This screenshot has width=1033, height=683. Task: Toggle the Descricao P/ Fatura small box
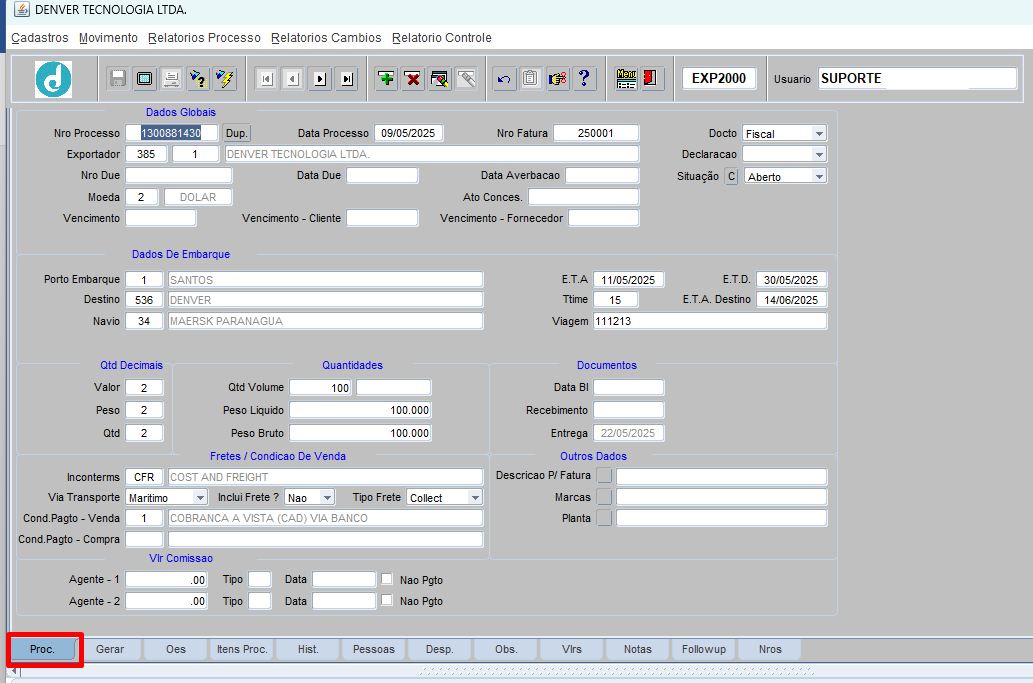coord(604,476)
